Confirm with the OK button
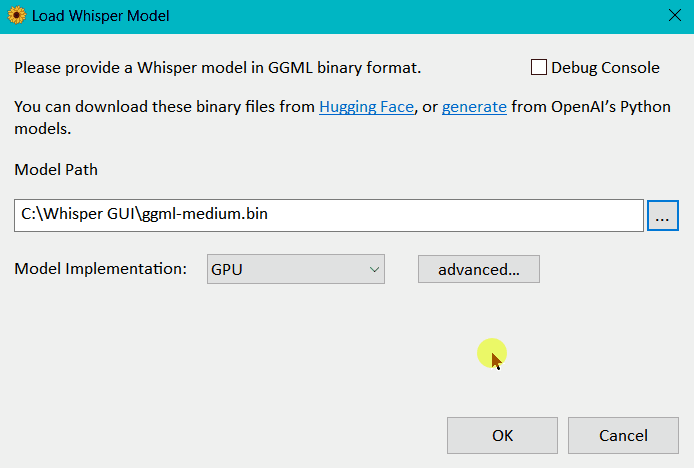Screen dimensions: 694x468 tap(502, 435)
